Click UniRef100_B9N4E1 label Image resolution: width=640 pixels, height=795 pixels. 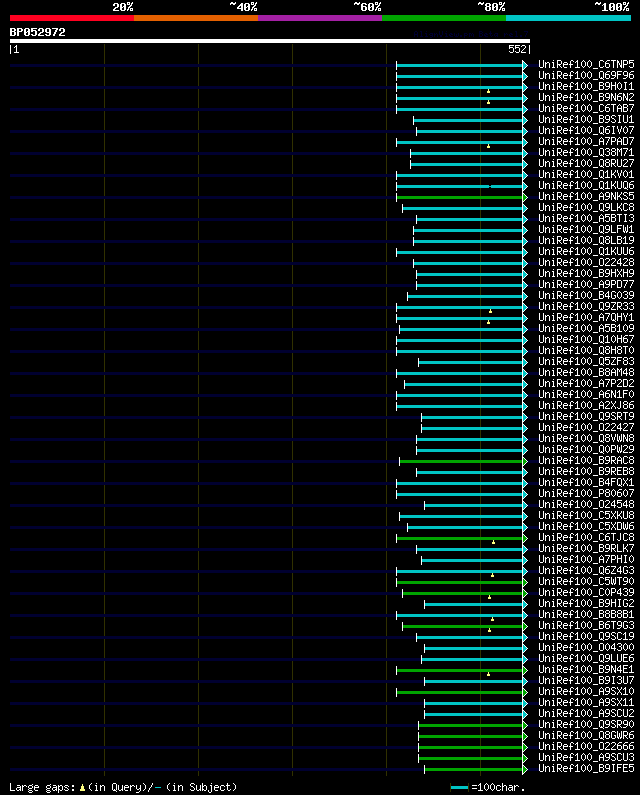[x=586, y=670]
